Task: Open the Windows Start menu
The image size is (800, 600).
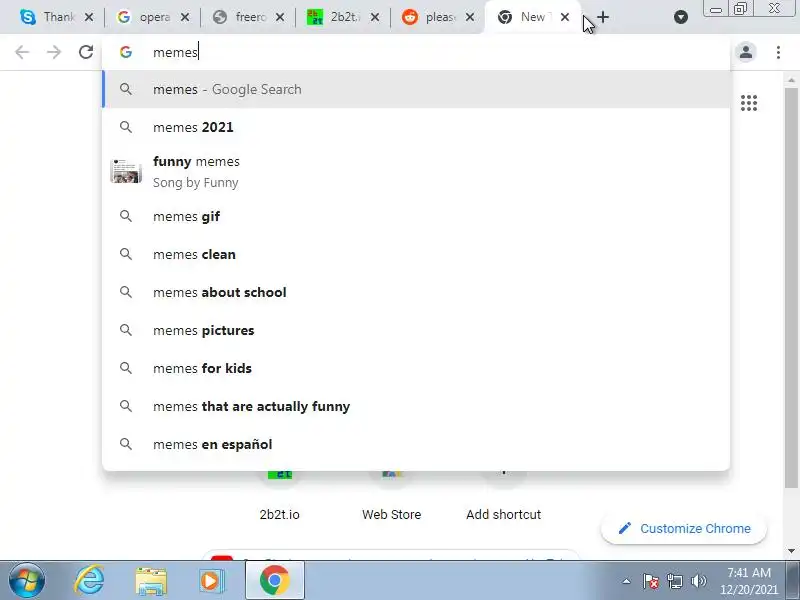Action: click(27, 580)
